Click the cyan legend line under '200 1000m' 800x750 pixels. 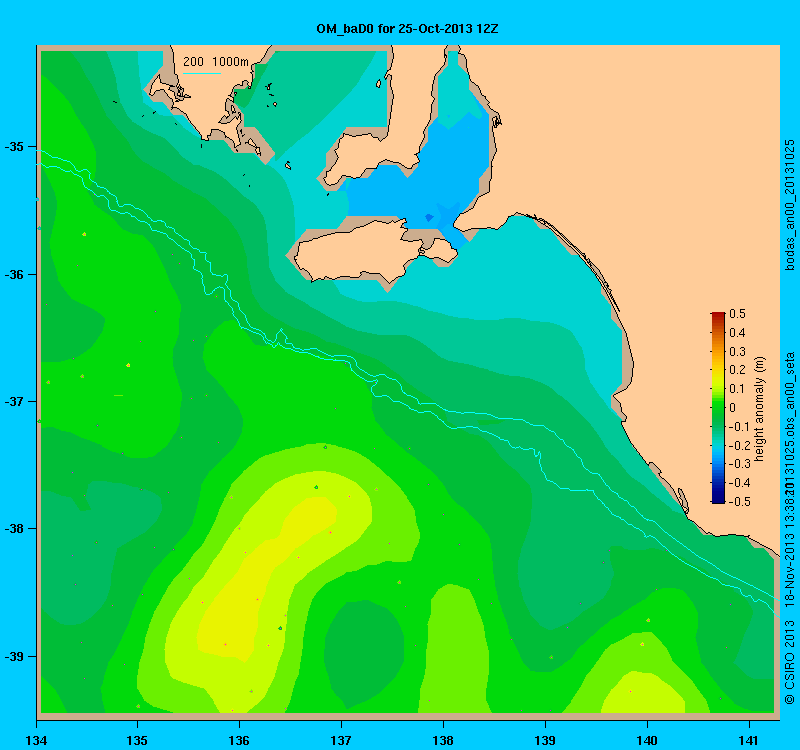[202, 73]
